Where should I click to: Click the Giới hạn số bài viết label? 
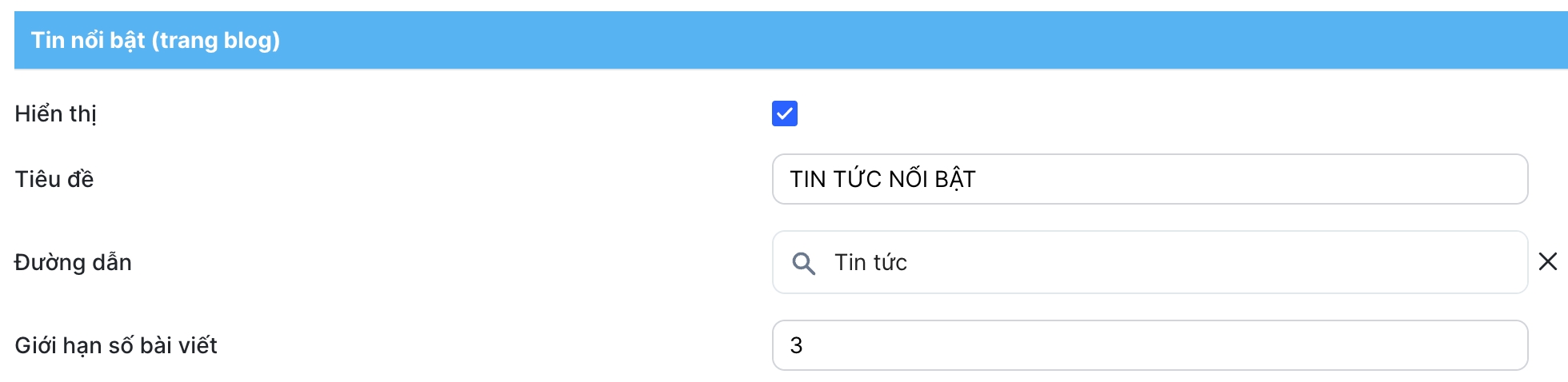(116, 345)
